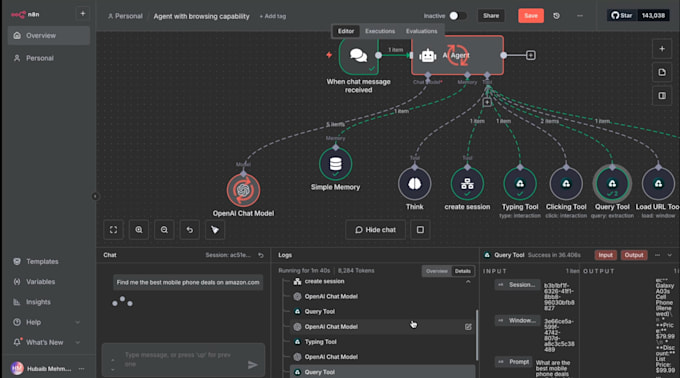Click the plus button beside n8n logo

pos(82,13)
